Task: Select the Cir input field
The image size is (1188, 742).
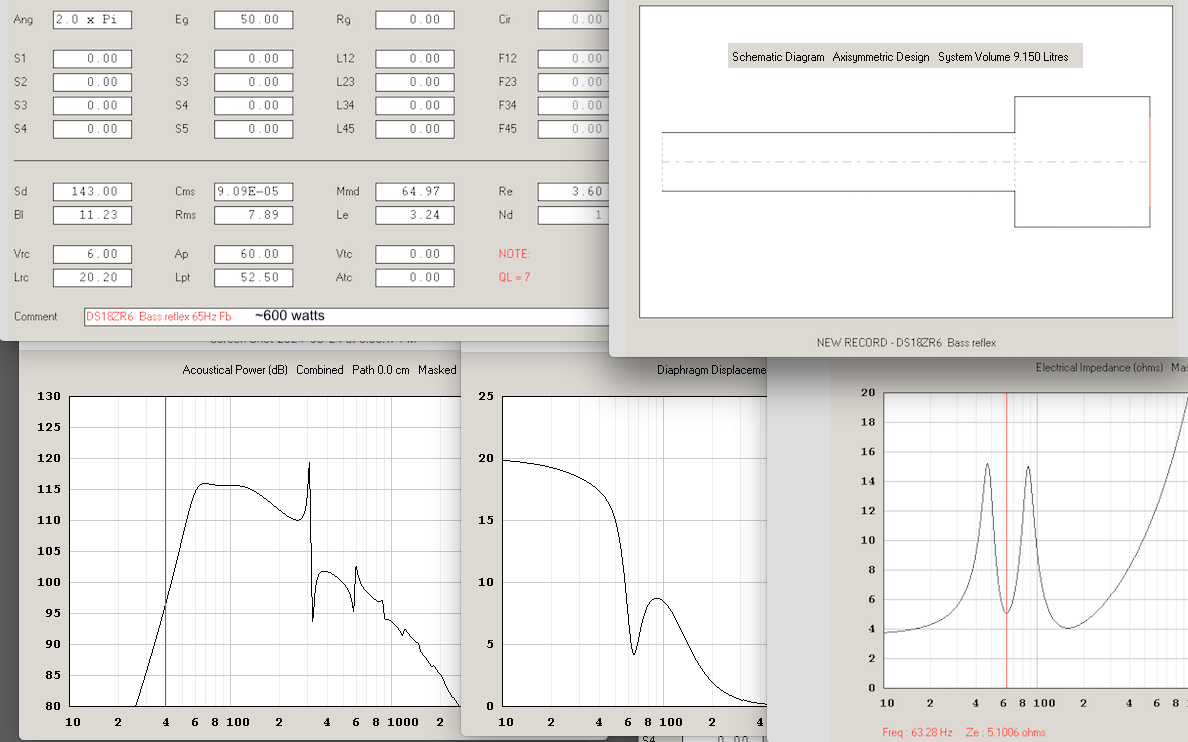Action: coord(574,20)
